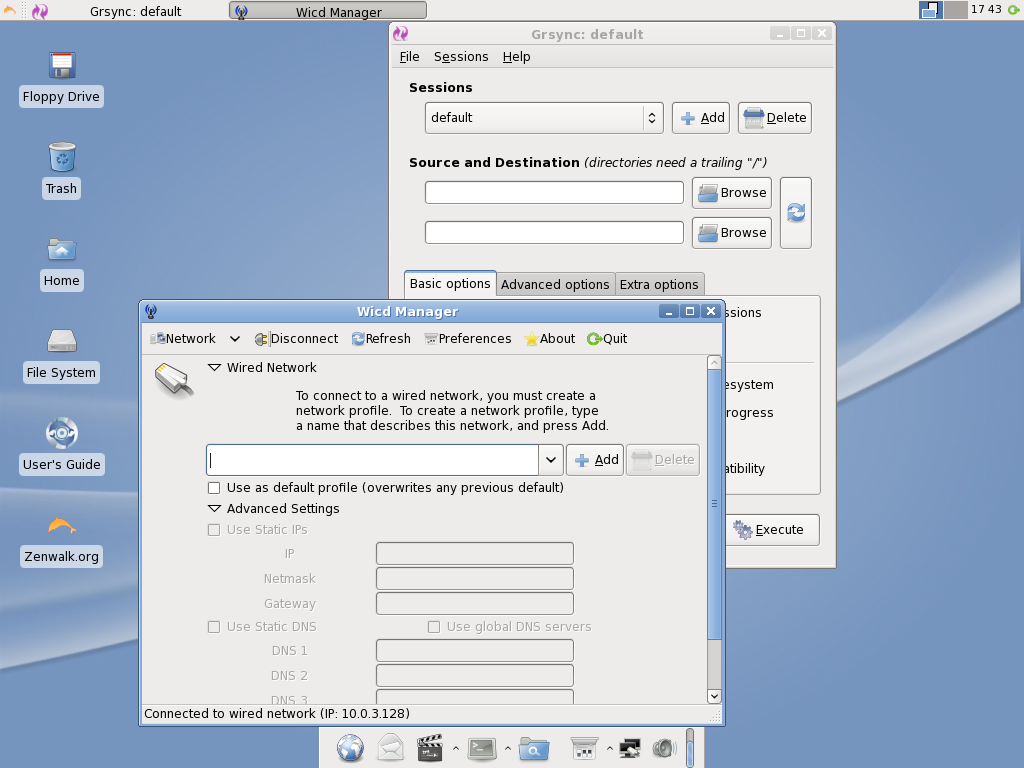Toggle the Use Static IPs checkbox
The height and width of the screenshot is (768, 1024).
point(214,530)
